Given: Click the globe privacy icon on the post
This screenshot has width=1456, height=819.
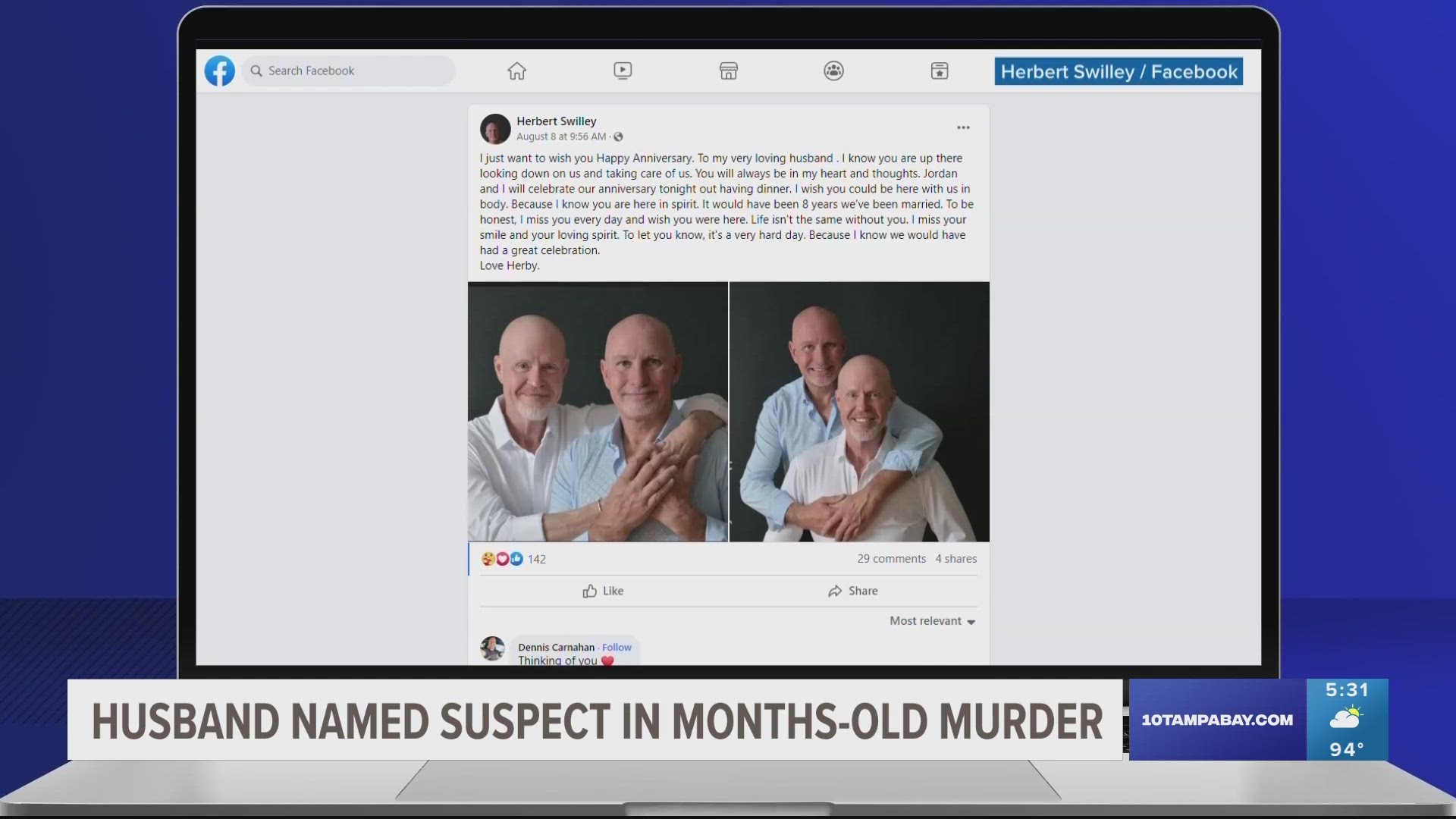Looking at the screenshot, I should (618, 136).
